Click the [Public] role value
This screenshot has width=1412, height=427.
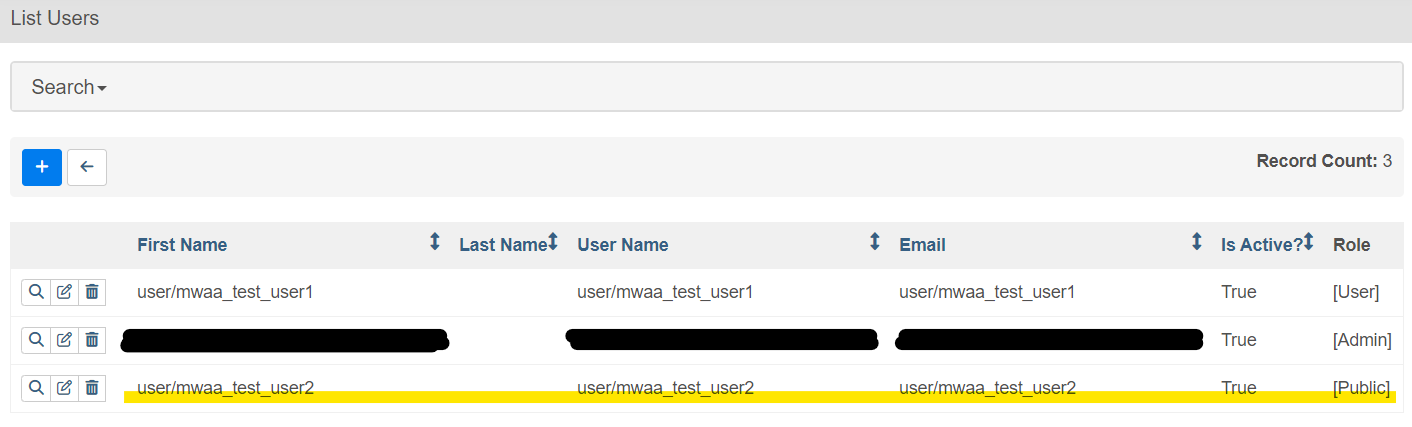coord(1361,388)
